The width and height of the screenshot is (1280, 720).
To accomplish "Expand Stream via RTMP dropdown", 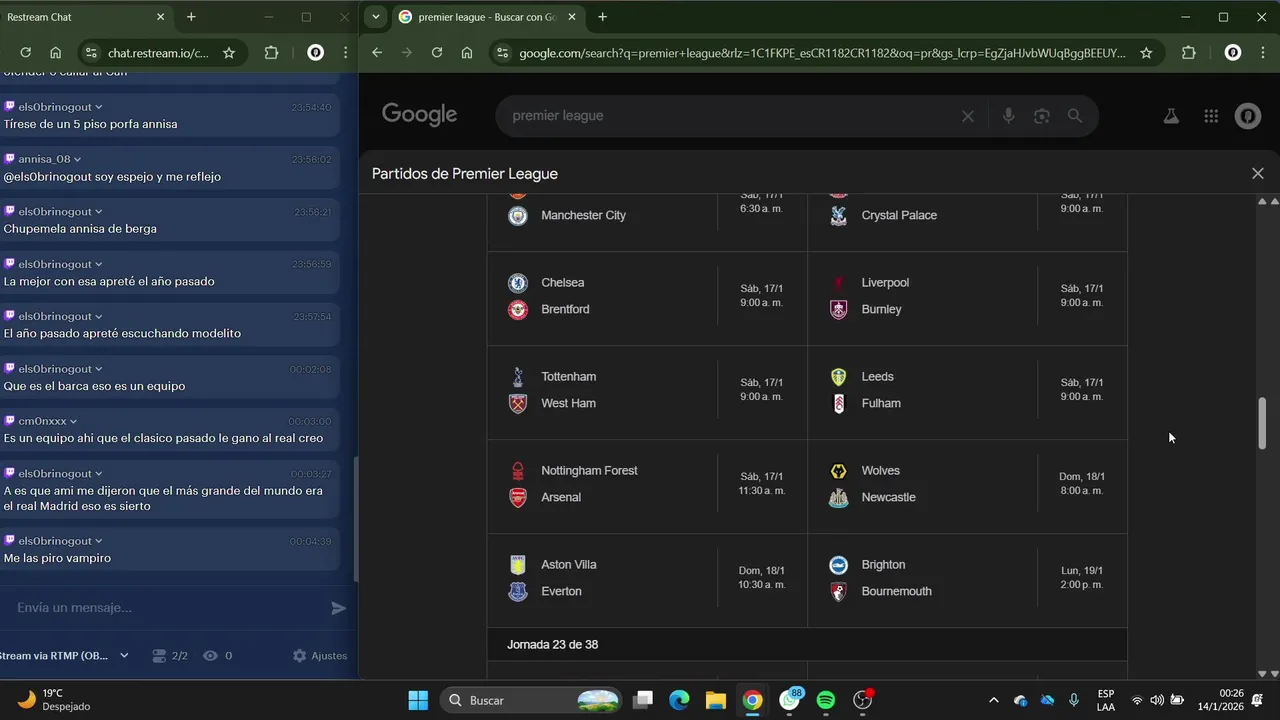I will click(x=124, y=656).
